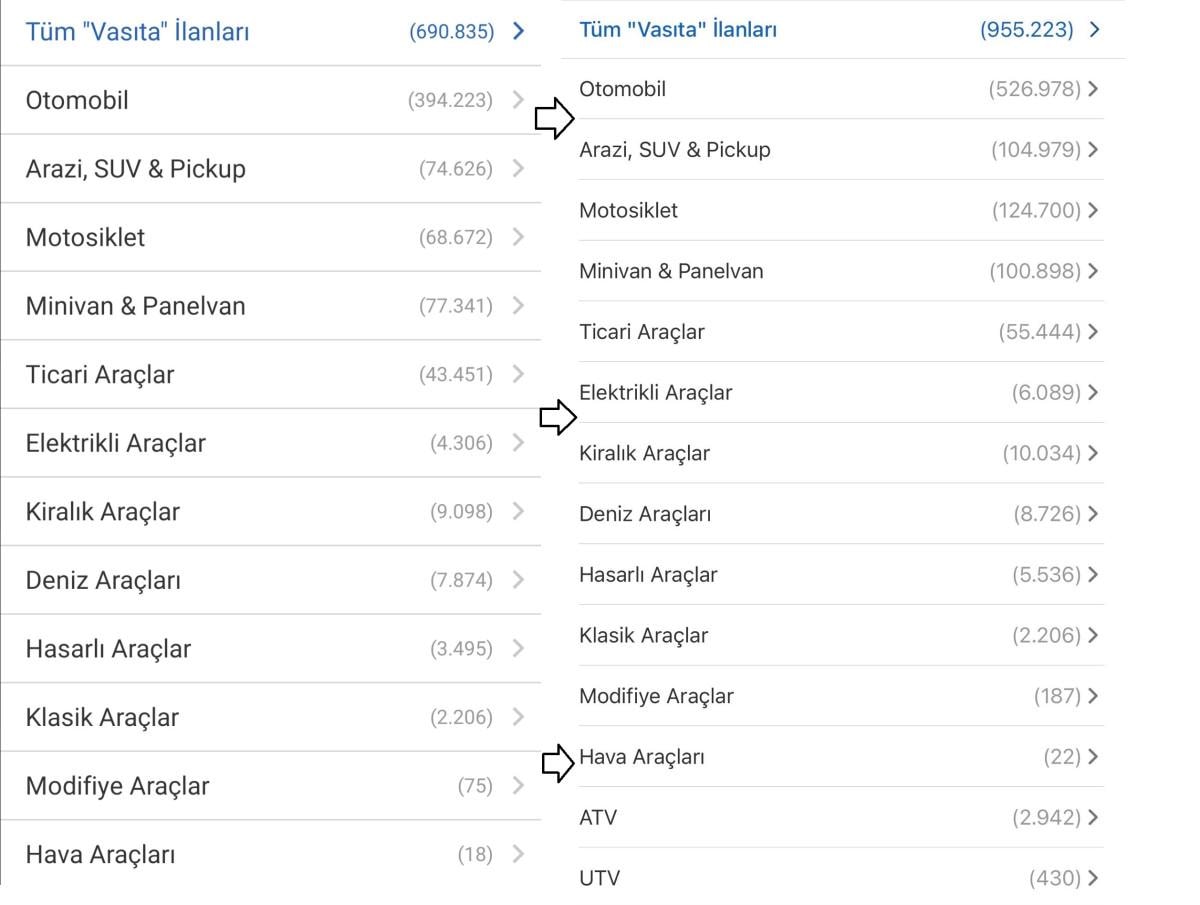
Task: Click arrow icon pointing at Elektrikli Araçlar
Action: 558,417
